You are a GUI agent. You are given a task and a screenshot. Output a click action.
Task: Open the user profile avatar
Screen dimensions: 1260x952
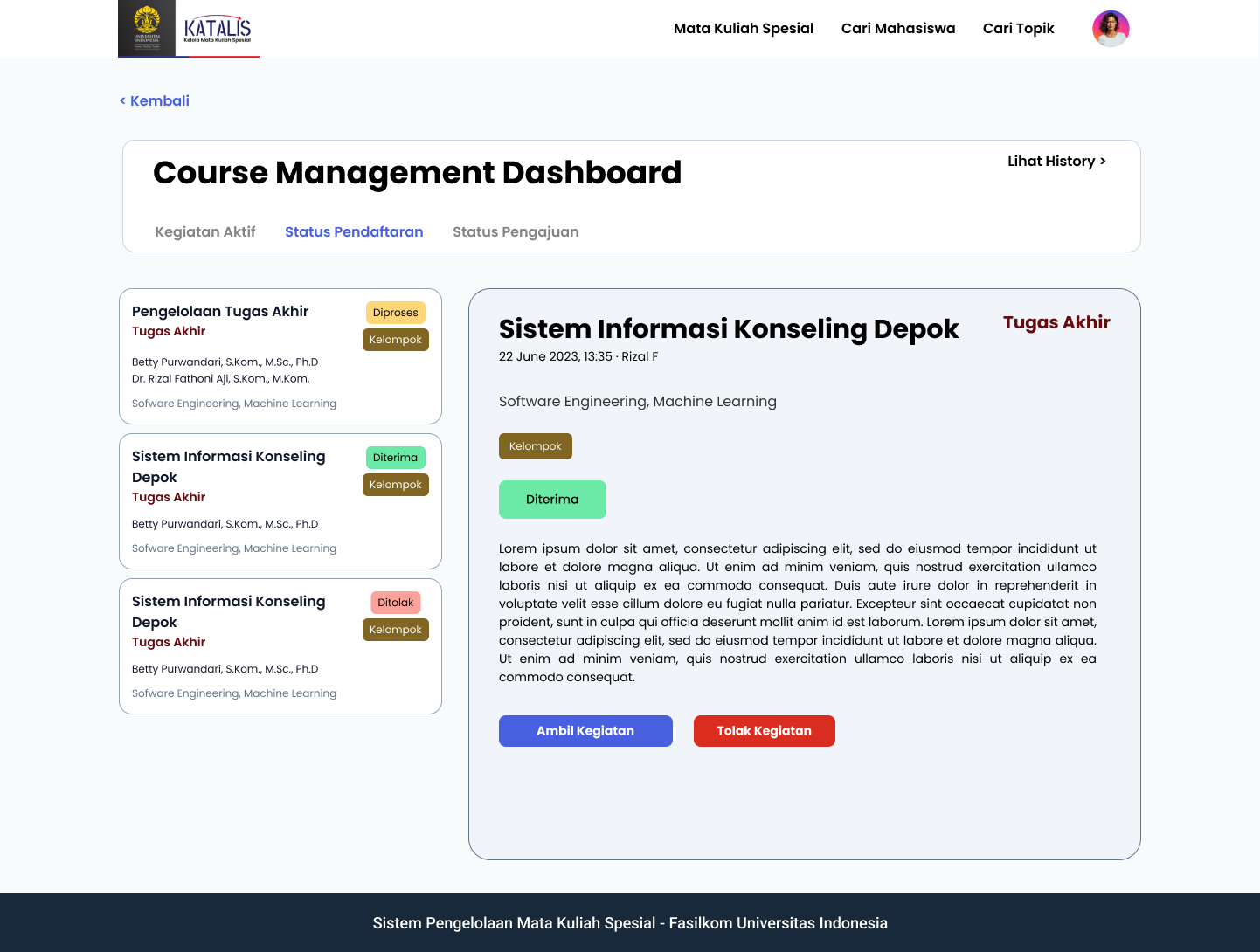pyautogui.click(x=1111, y=29)
